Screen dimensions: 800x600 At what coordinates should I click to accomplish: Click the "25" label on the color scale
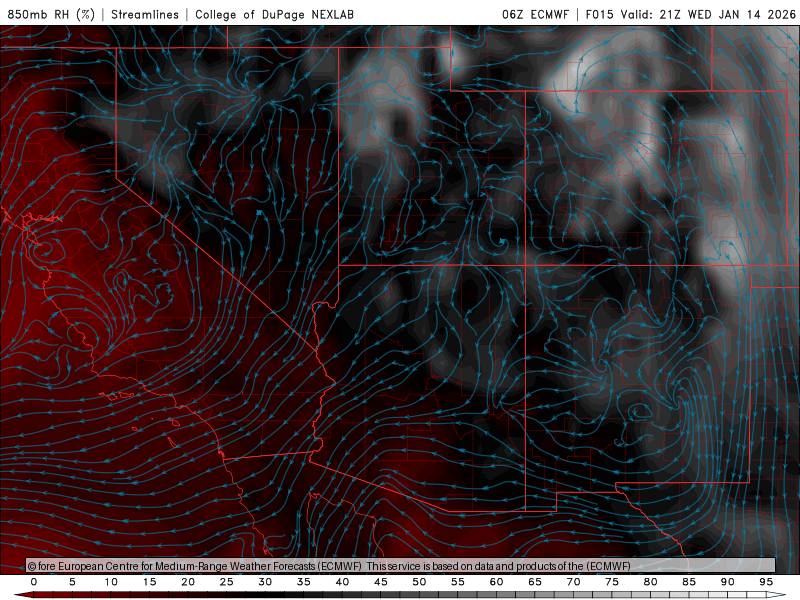tap(227, 582)
